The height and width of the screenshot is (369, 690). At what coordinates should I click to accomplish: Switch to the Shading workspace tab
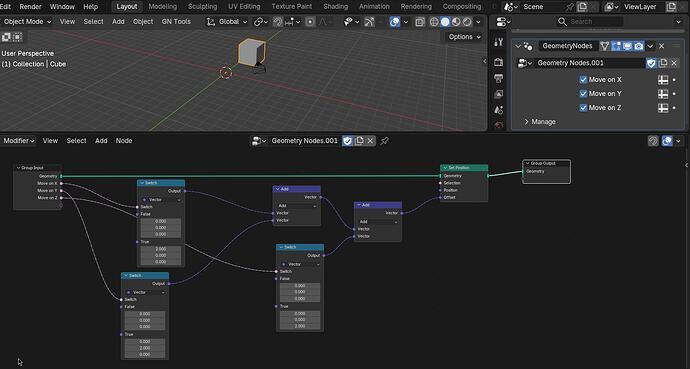pos(335,7)
